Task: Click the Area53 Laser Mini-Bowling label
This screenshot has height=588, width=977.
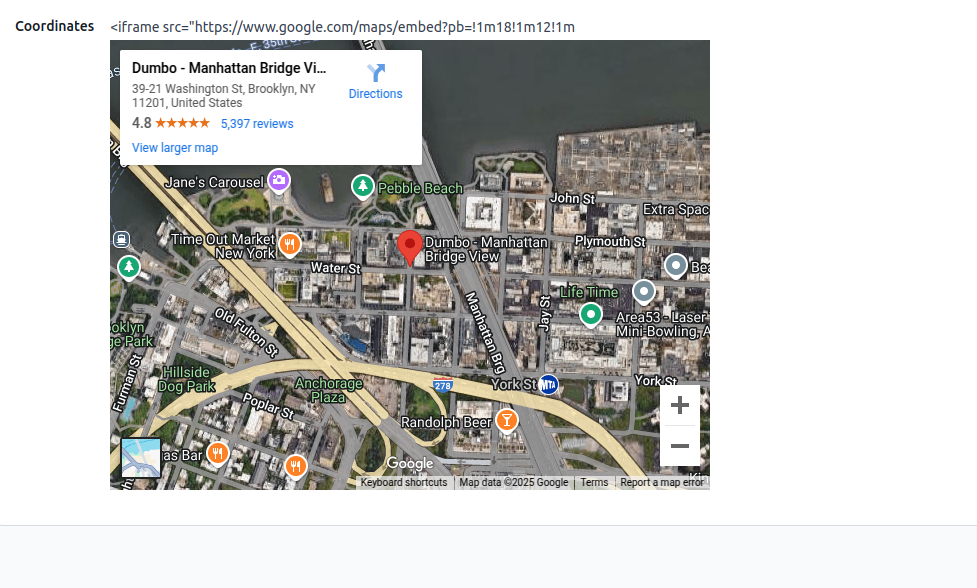Action: click(662, 325)
